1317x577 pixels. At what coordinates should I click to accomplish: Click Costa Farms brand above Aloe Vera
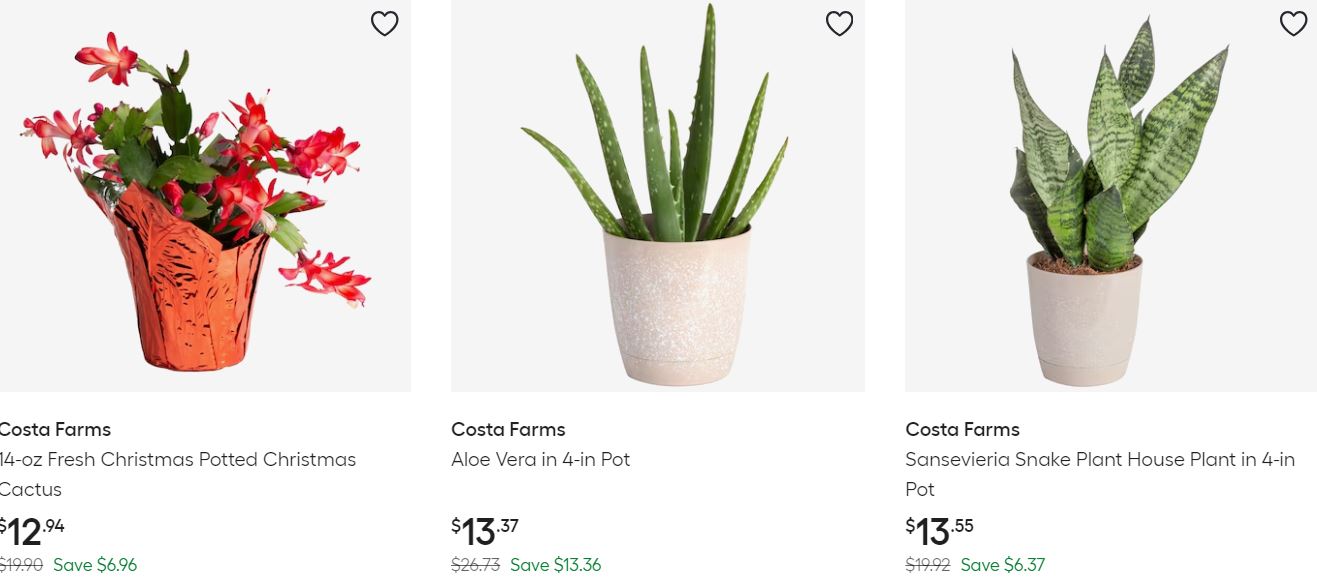(508, 430)
